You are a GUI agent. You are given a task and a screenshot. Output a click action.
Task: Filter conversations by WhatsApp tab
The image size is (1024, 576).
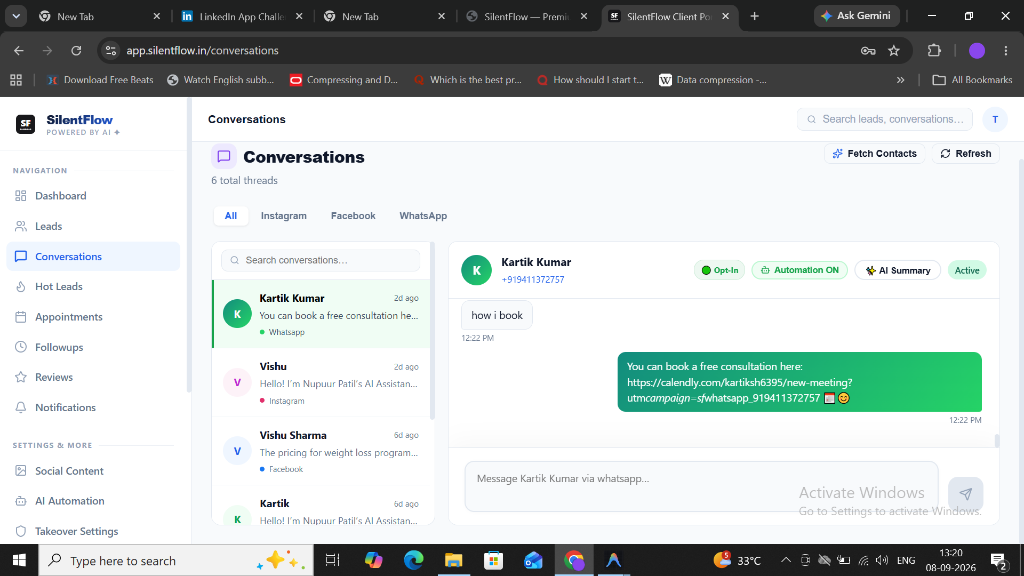423,216
